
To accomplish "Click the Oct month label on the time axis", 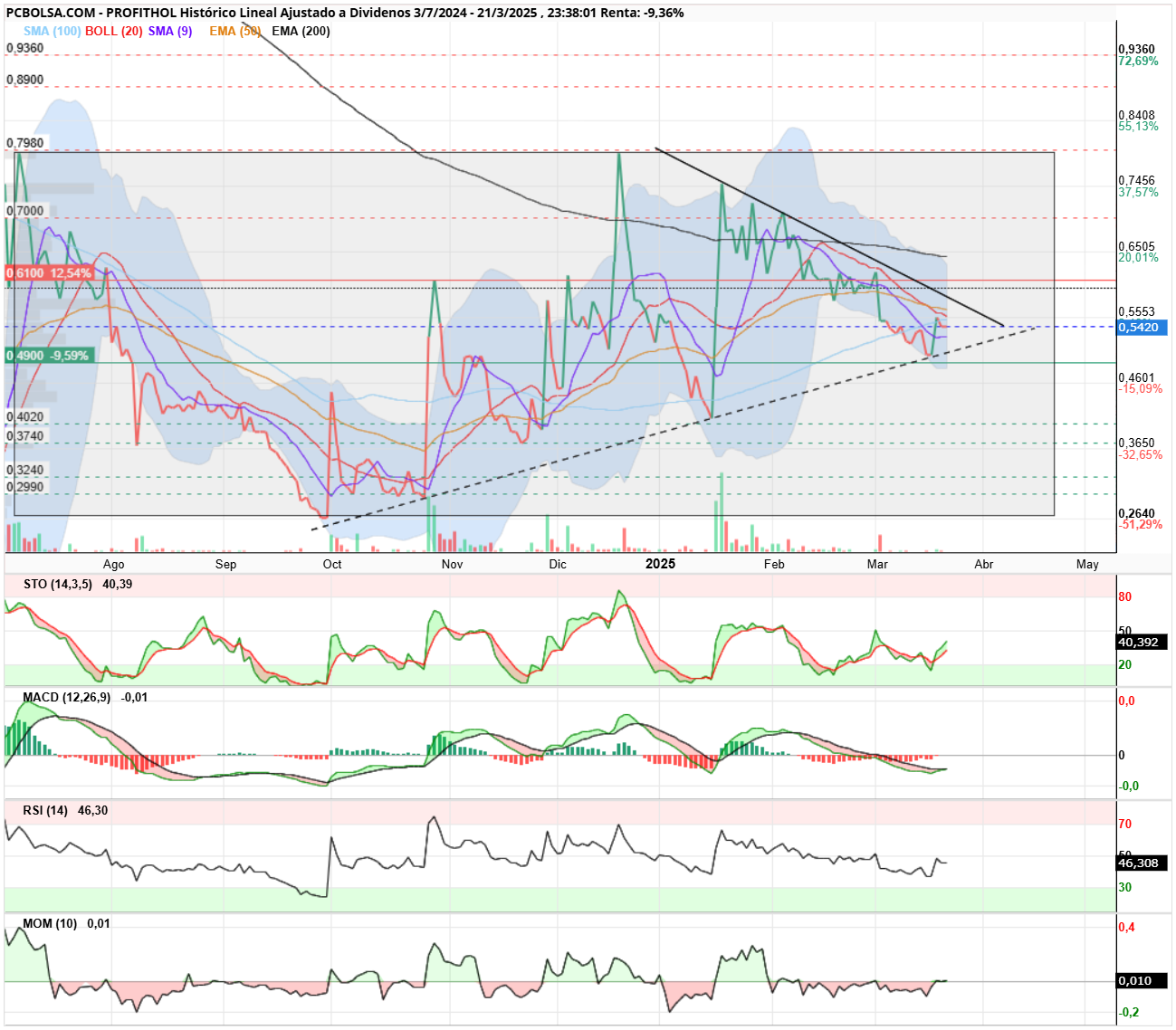I will (x=332, y=564).
